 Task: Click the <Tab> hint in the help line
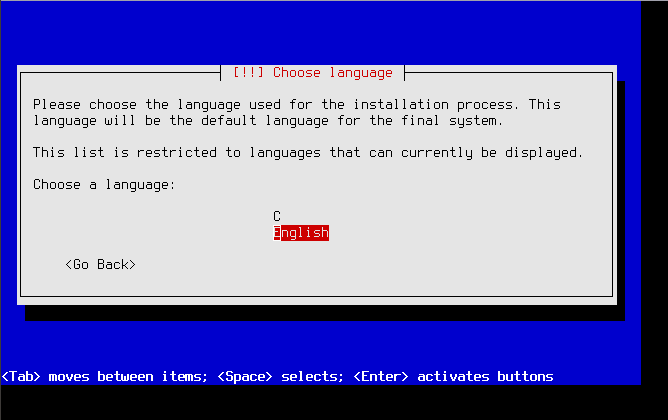click(x=21, y=377)
